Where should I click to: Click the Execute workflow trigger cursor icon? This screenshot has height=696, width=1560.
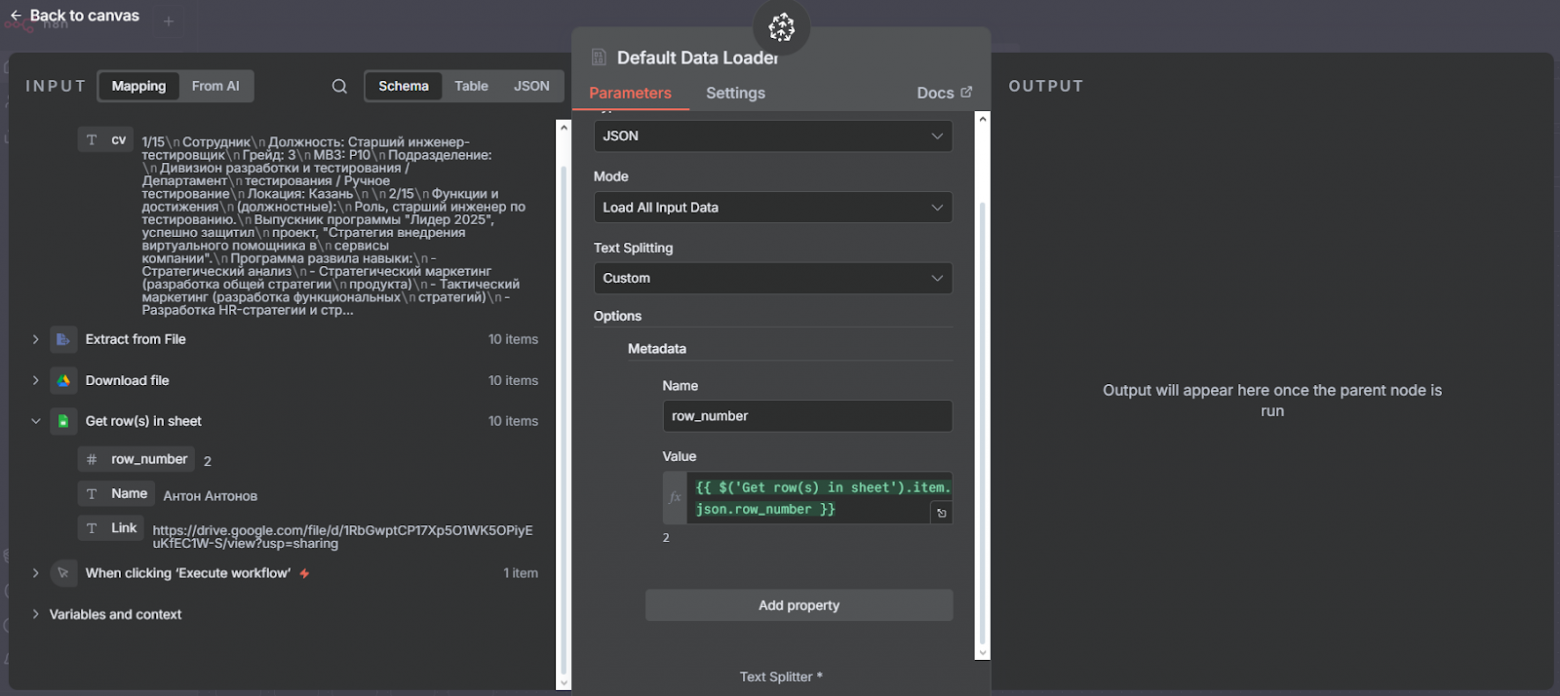click(63, 574)
